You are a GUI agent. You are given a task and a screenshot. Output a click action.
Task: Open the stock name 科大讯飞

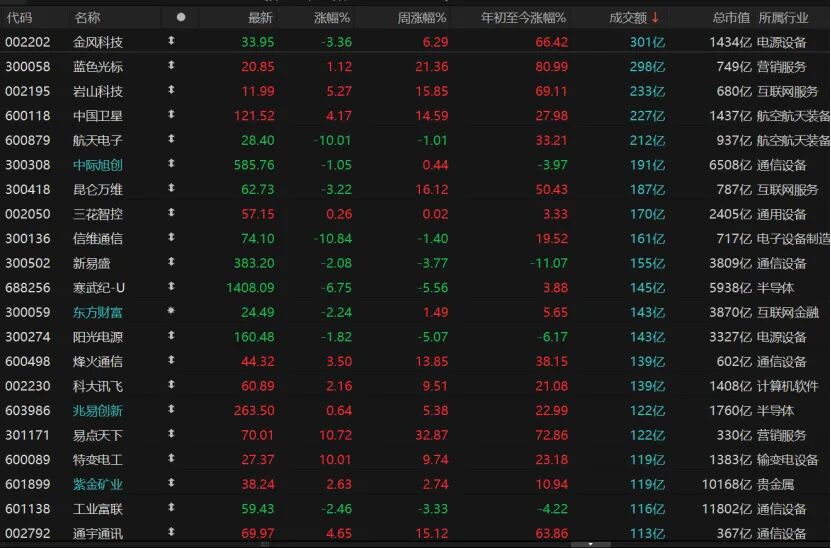click(x=98, y=386)
